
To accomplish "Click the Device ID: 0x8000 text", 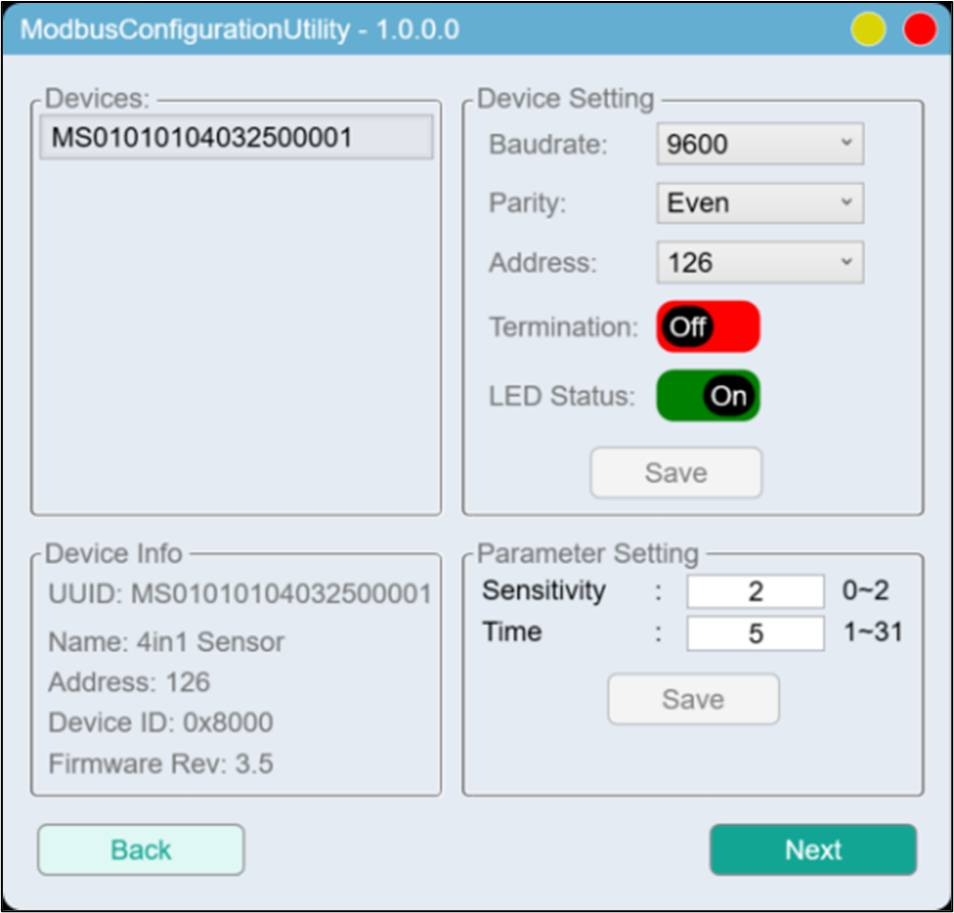I will coord(160,723).
